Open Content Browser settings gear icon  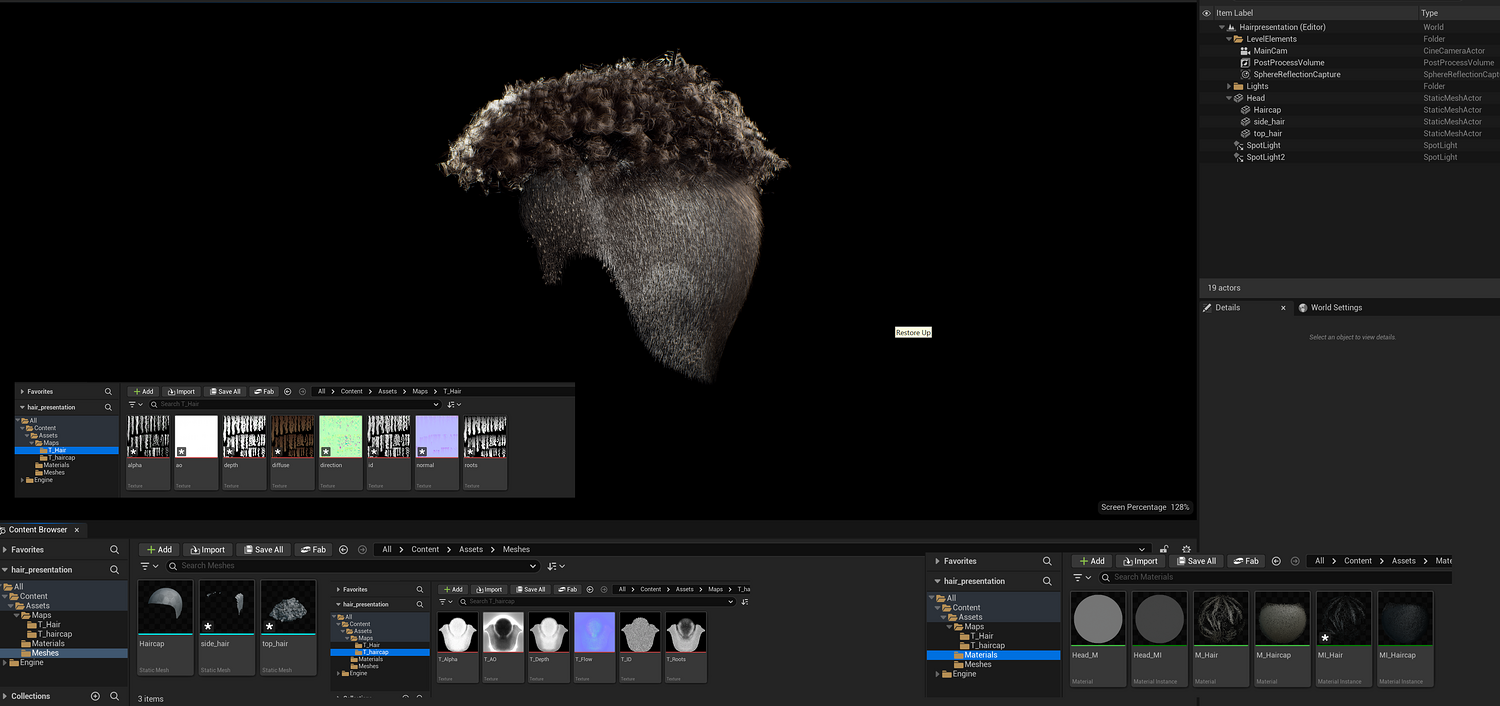tap(1186, 549)
